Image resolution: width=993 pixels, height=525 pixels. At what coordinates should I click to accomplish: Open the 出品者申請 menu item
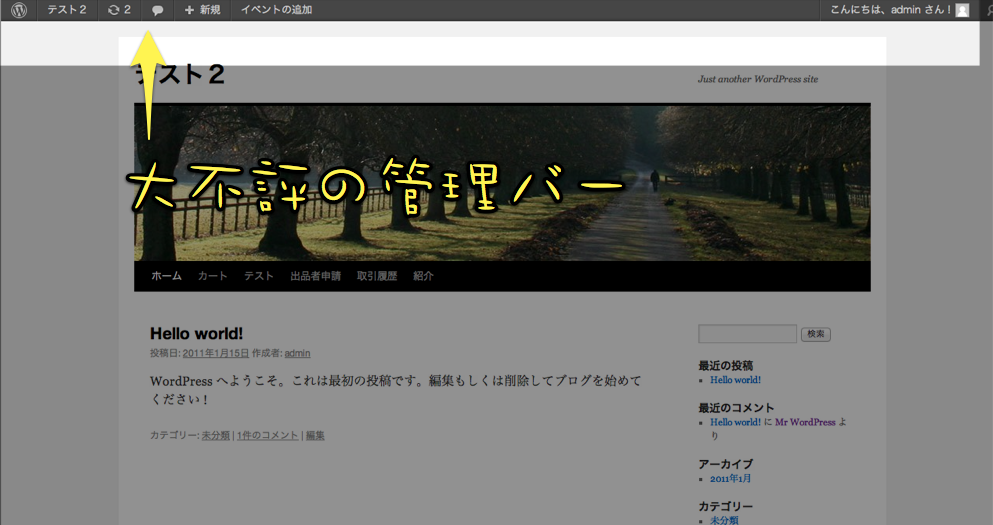tap(315, 276)
